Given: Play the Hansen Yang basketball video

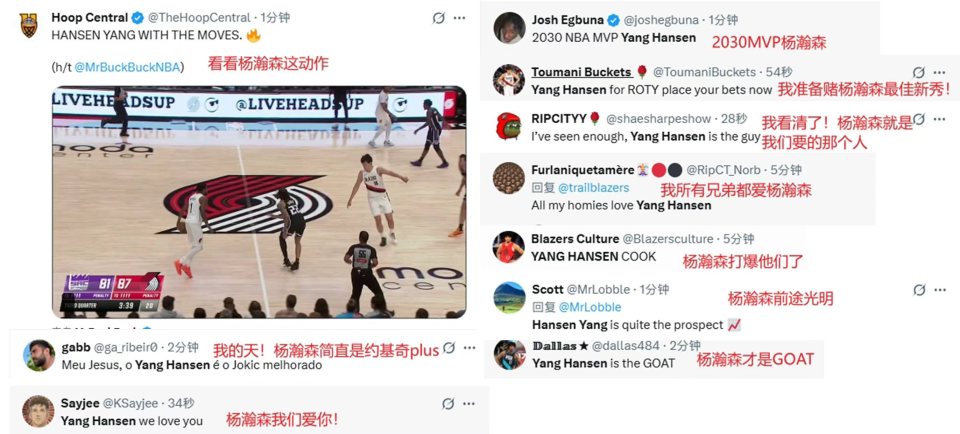Looking at the screenshot, I should pos(259,202).
